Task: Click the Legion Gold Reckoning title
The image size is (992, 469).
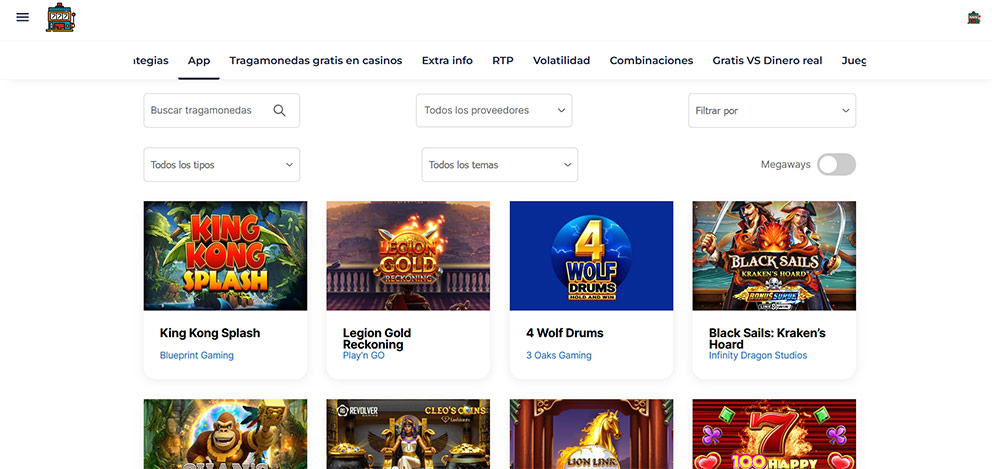Action: pos(377,339)
